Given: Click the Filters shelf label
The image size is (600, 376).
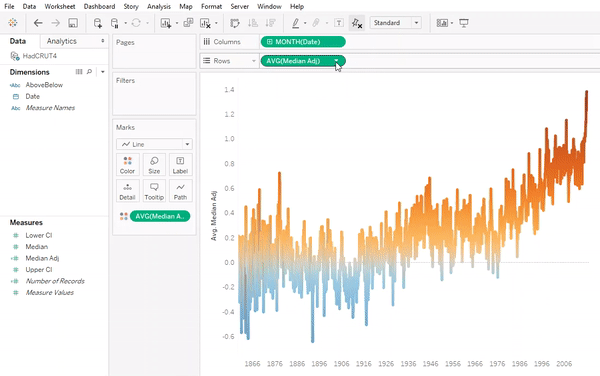Looking at the screenshot, I should pyautogui.click(x=126, y=80).
